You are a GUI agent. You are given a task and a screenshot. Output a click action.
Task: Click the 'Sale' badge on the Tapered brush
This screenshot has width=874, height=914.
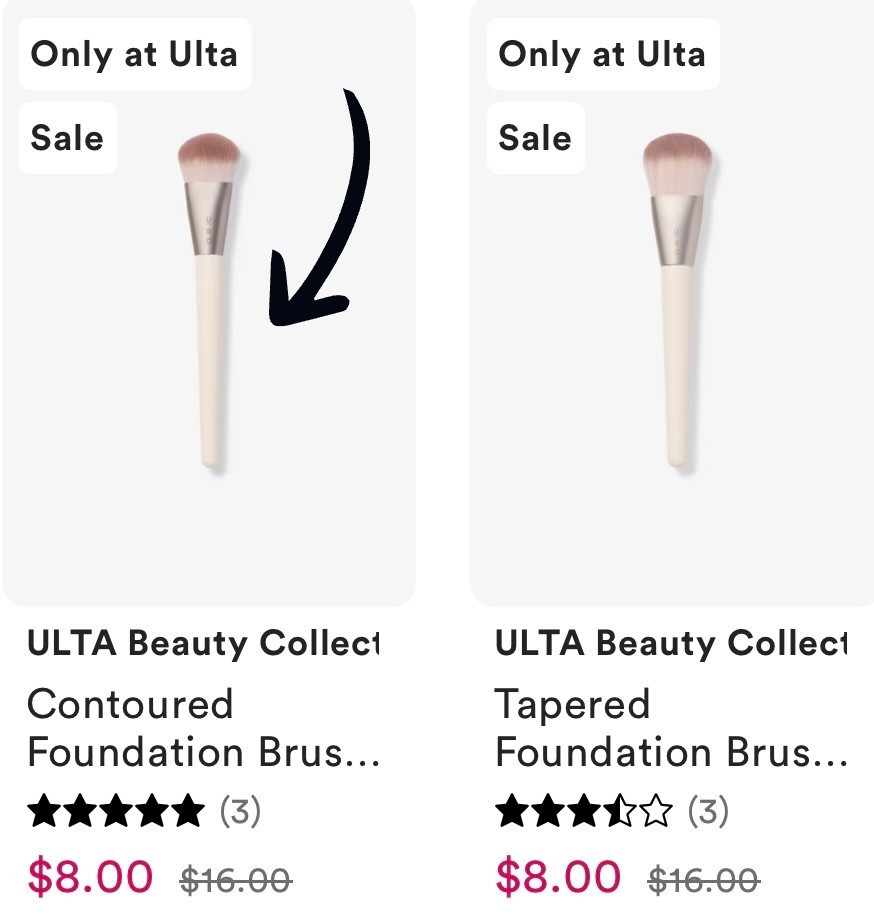[x=535, y=139]
